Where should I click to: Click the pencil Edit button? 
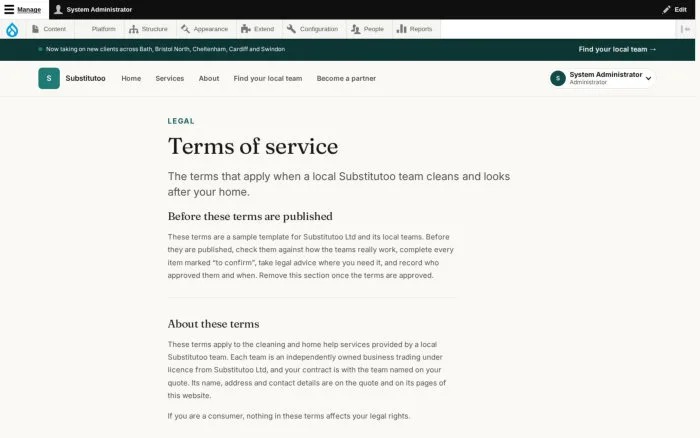coord(675,9)
